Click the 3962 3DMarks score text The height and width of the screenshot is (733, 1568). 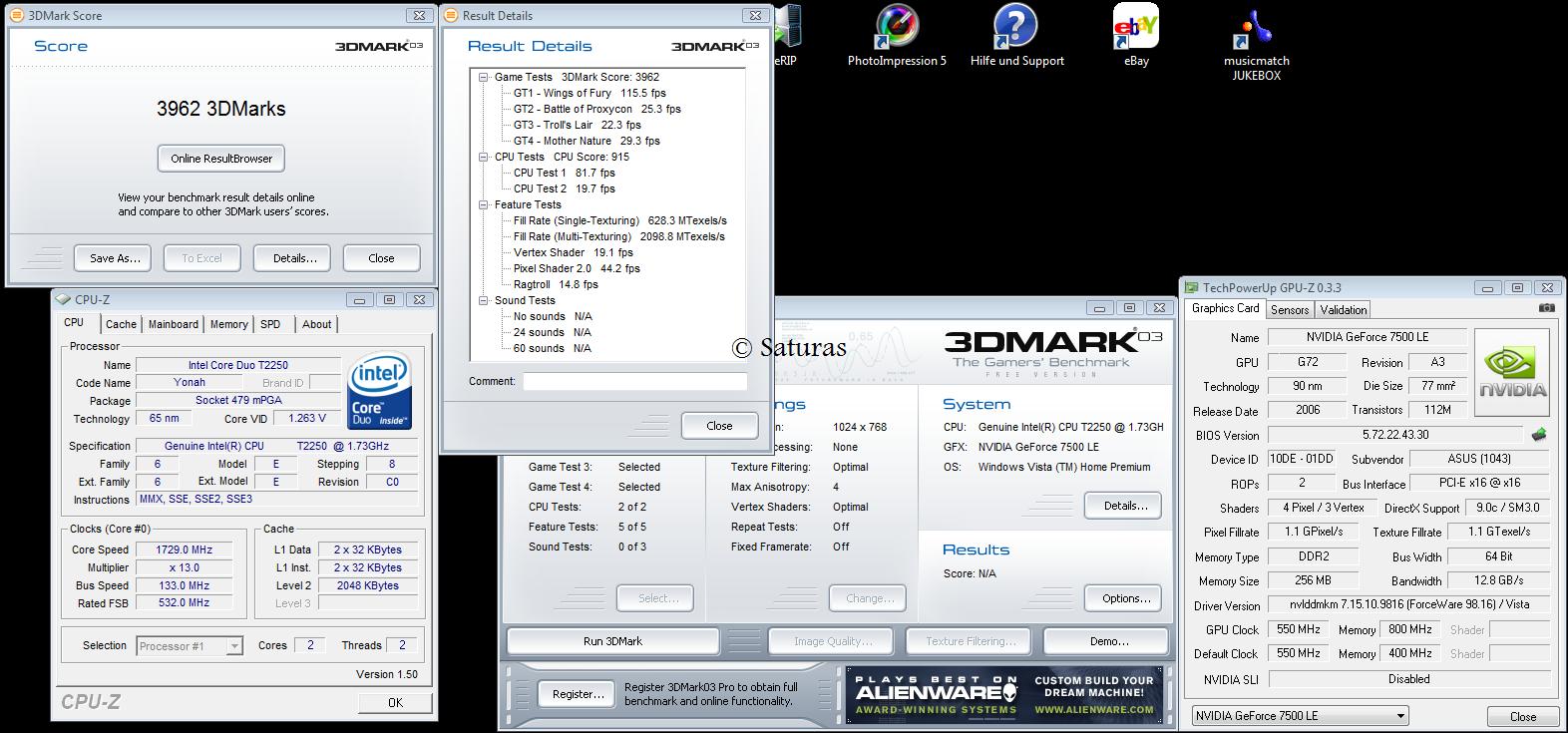(221, 109)
